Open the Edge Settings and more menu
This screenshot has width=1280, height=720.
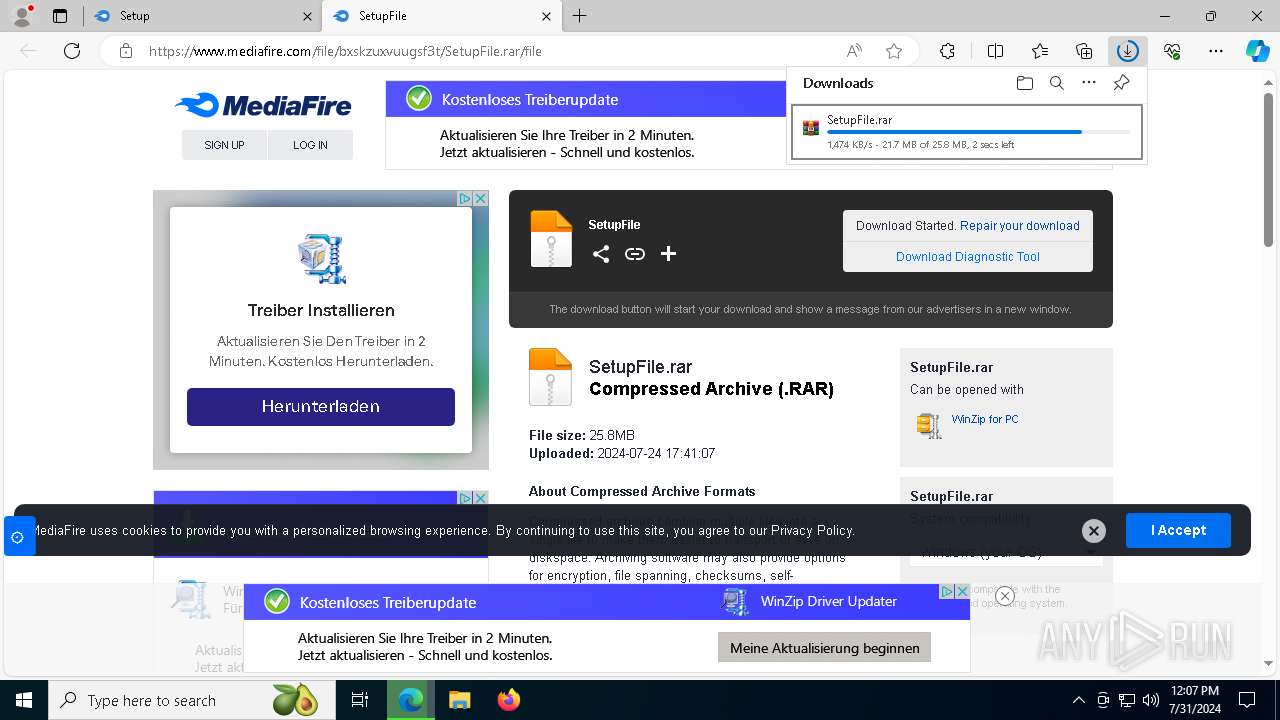1216,51
